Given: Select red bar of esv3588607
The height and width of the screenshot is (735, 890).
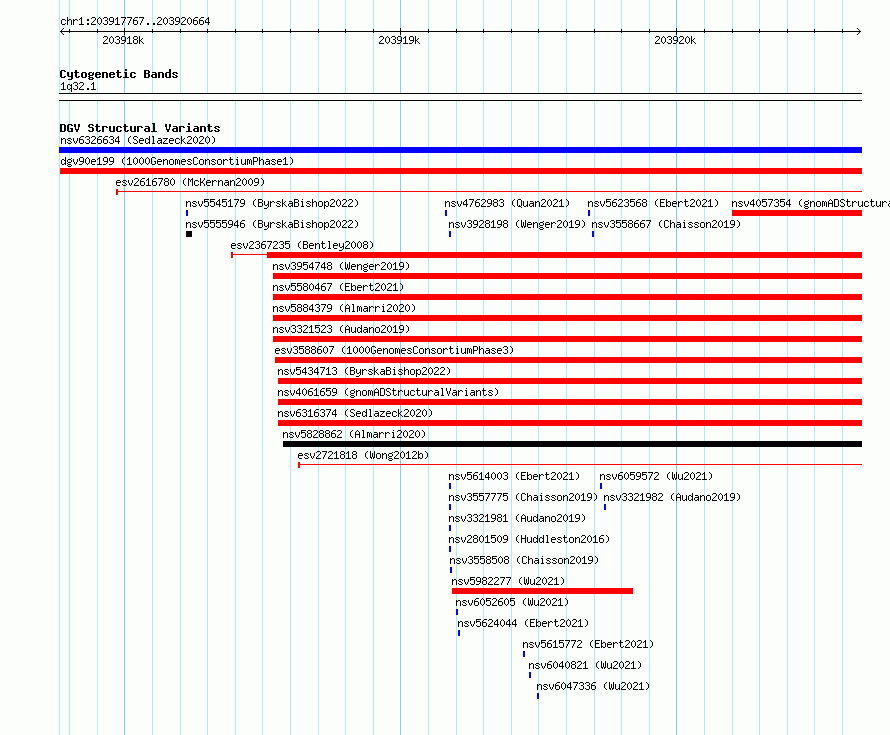Looking at the screenshot, I should click(568, 360).
